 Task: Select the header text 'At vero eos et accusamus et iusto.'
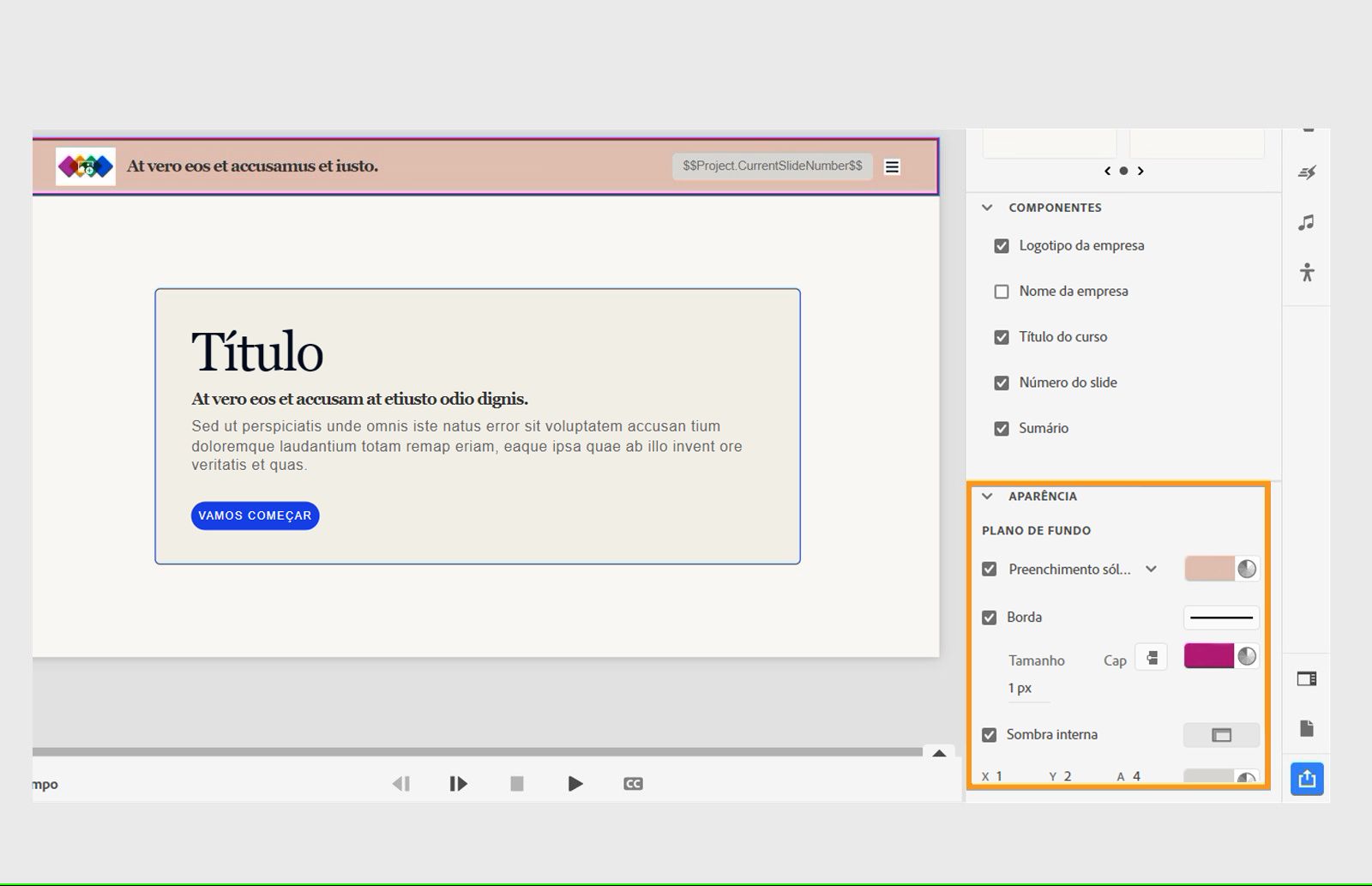point(252,166)
